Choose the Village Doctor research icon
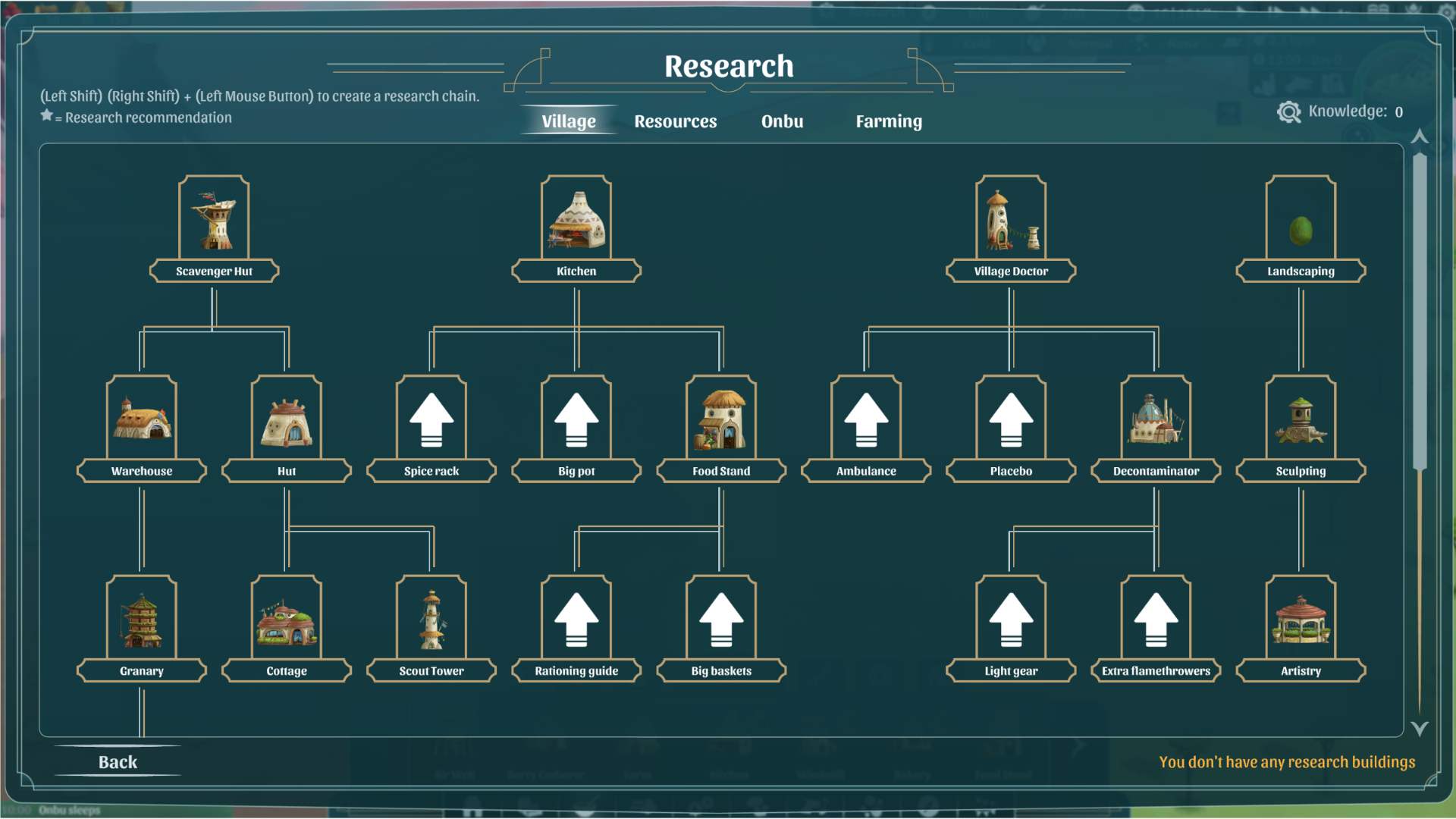Viewport: 1456px width, 819px height. coord(1011,220)
